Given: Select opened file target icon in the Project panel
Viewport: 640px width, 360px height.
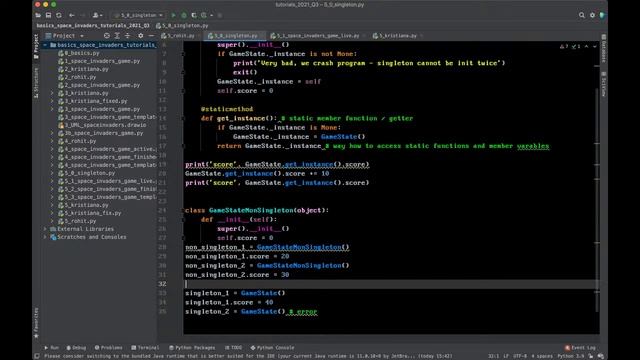Looking at the screenshot, I should click(107, 36).
